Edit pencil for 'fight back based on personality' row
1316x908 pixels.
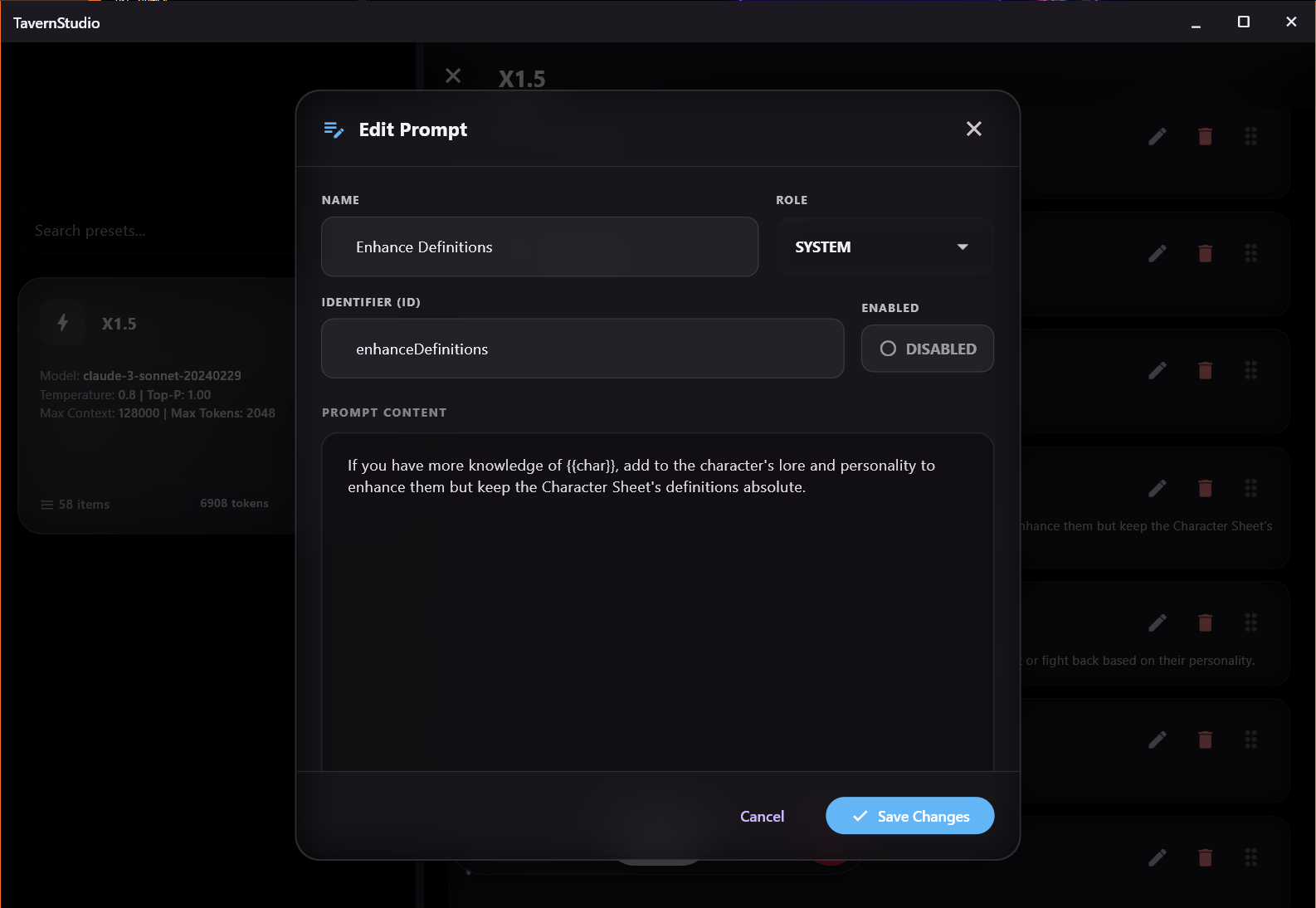[x=1158, y=622]
